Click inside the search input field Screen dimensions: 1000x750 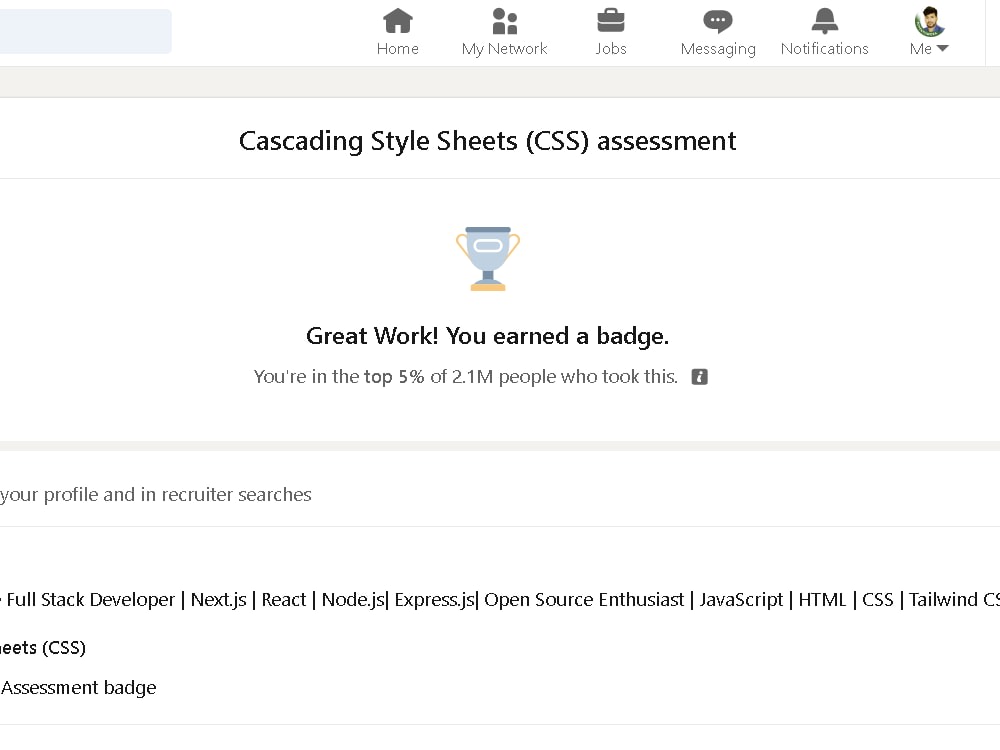coord(85,31)
